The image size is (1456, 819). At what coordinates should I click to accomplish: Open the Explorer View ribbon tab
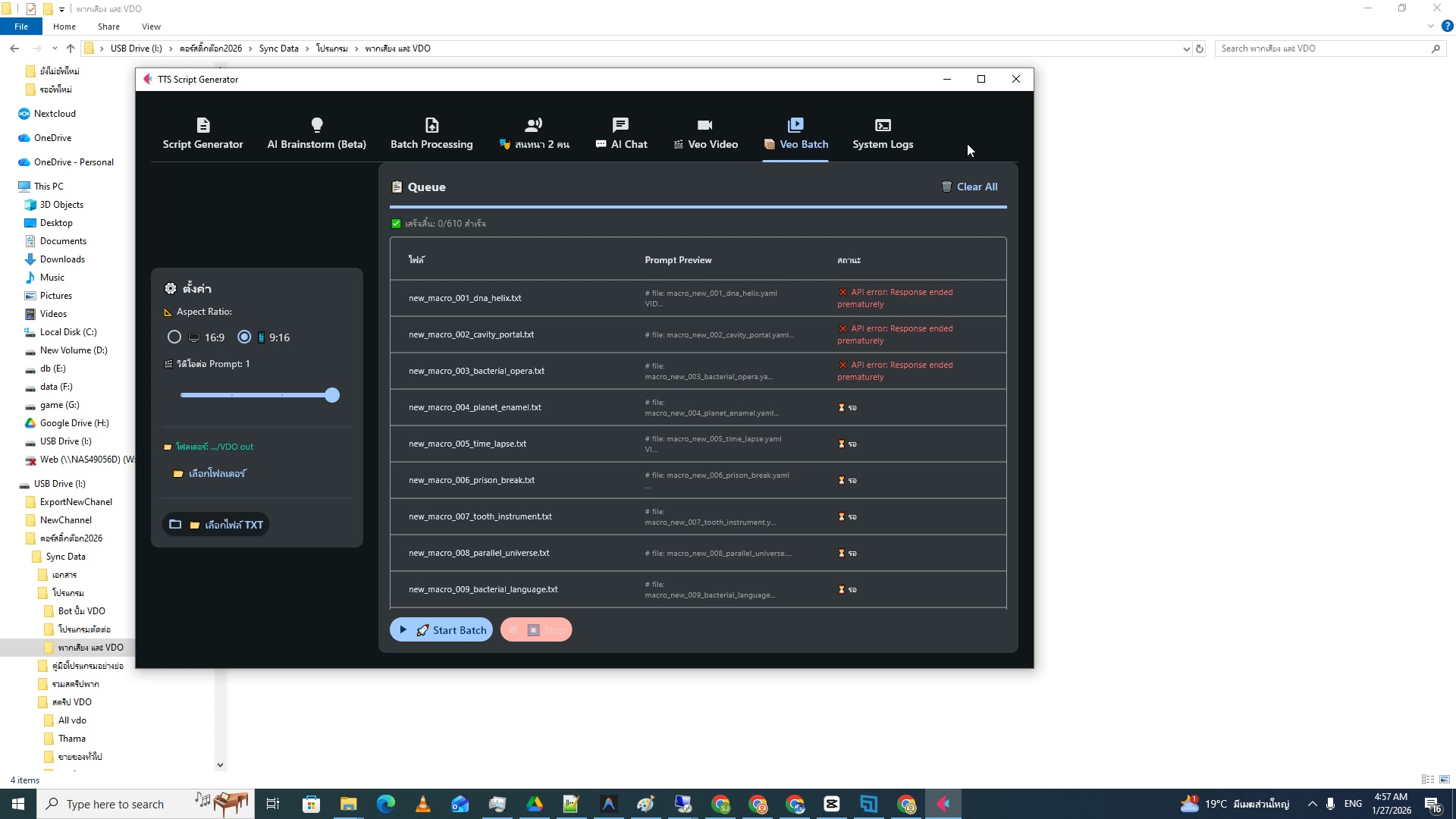(x=151, y=27)
